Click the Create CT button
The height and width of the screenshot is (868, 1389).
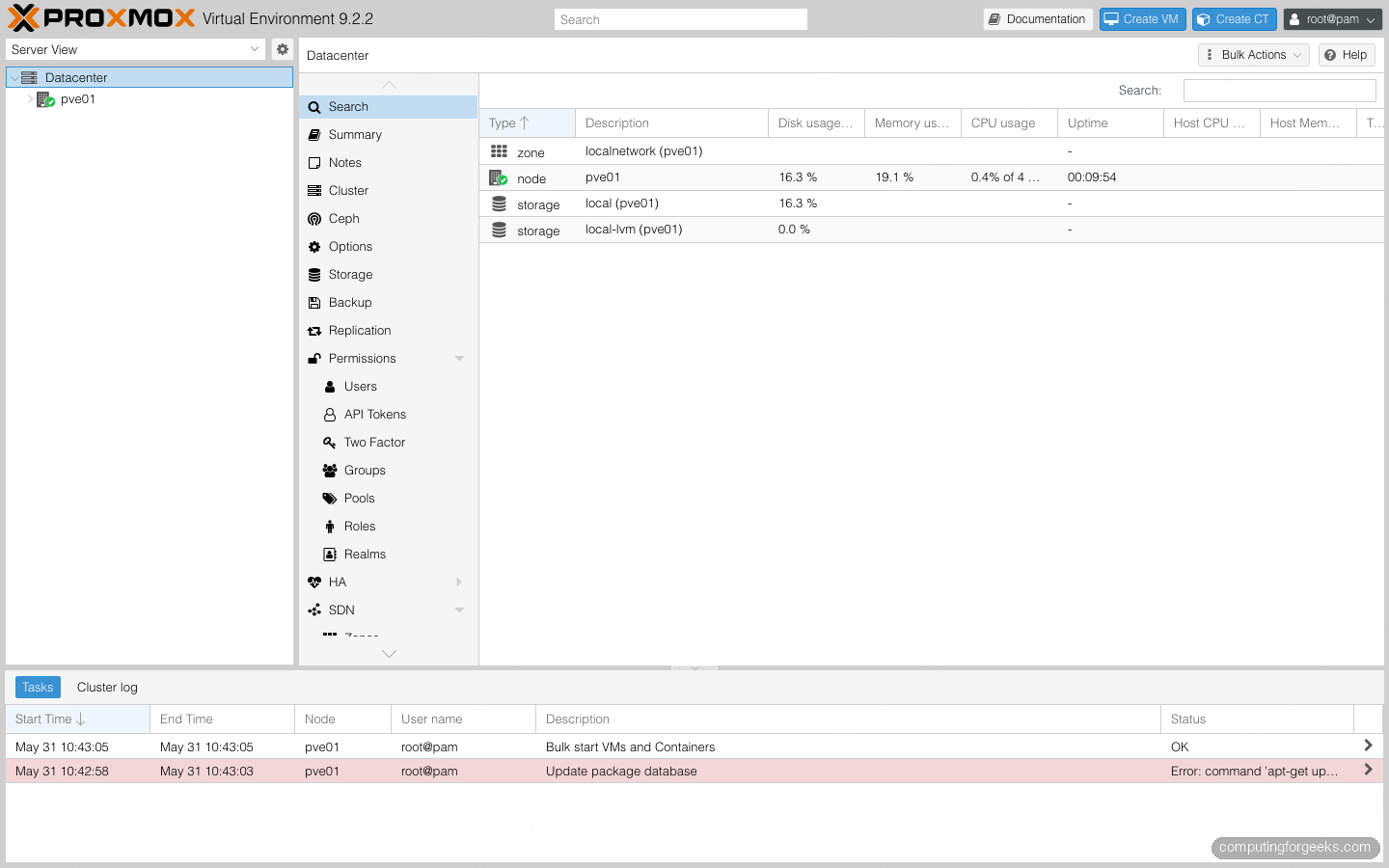[x=1235, y=19]
